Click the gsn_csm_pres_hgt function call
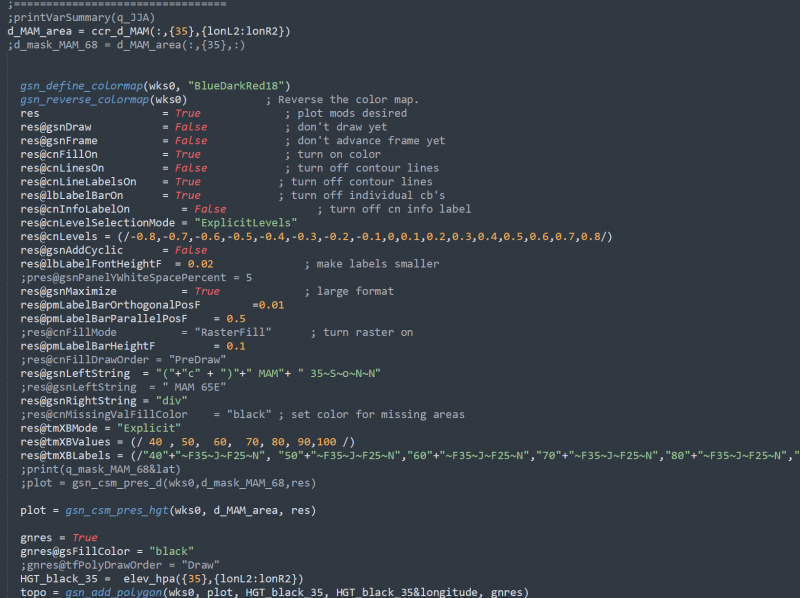Viewport: 800px width, 598px height. (120, 510)
